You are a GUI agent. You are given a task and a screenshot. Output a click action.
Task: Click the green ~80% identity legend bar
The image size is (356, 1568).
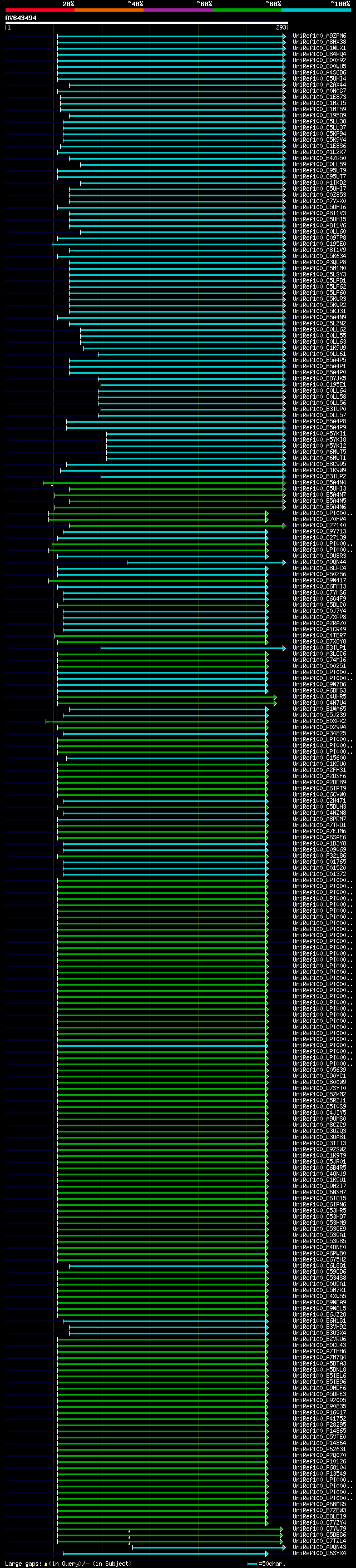click(x=247, y=11)
